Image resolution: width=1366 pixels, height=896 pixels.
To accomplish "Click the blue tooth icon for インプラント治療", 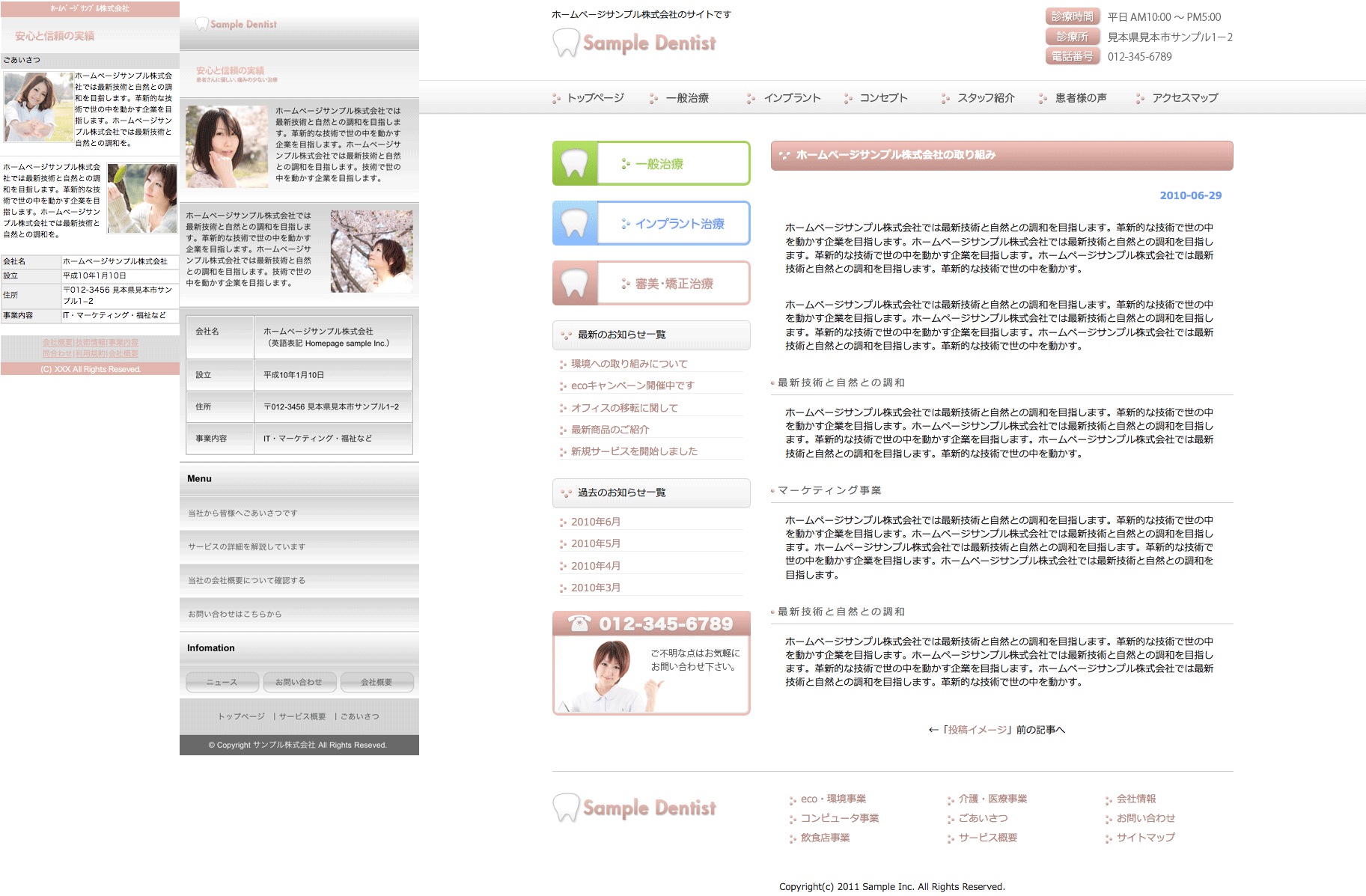I will (x=575, y=223).
